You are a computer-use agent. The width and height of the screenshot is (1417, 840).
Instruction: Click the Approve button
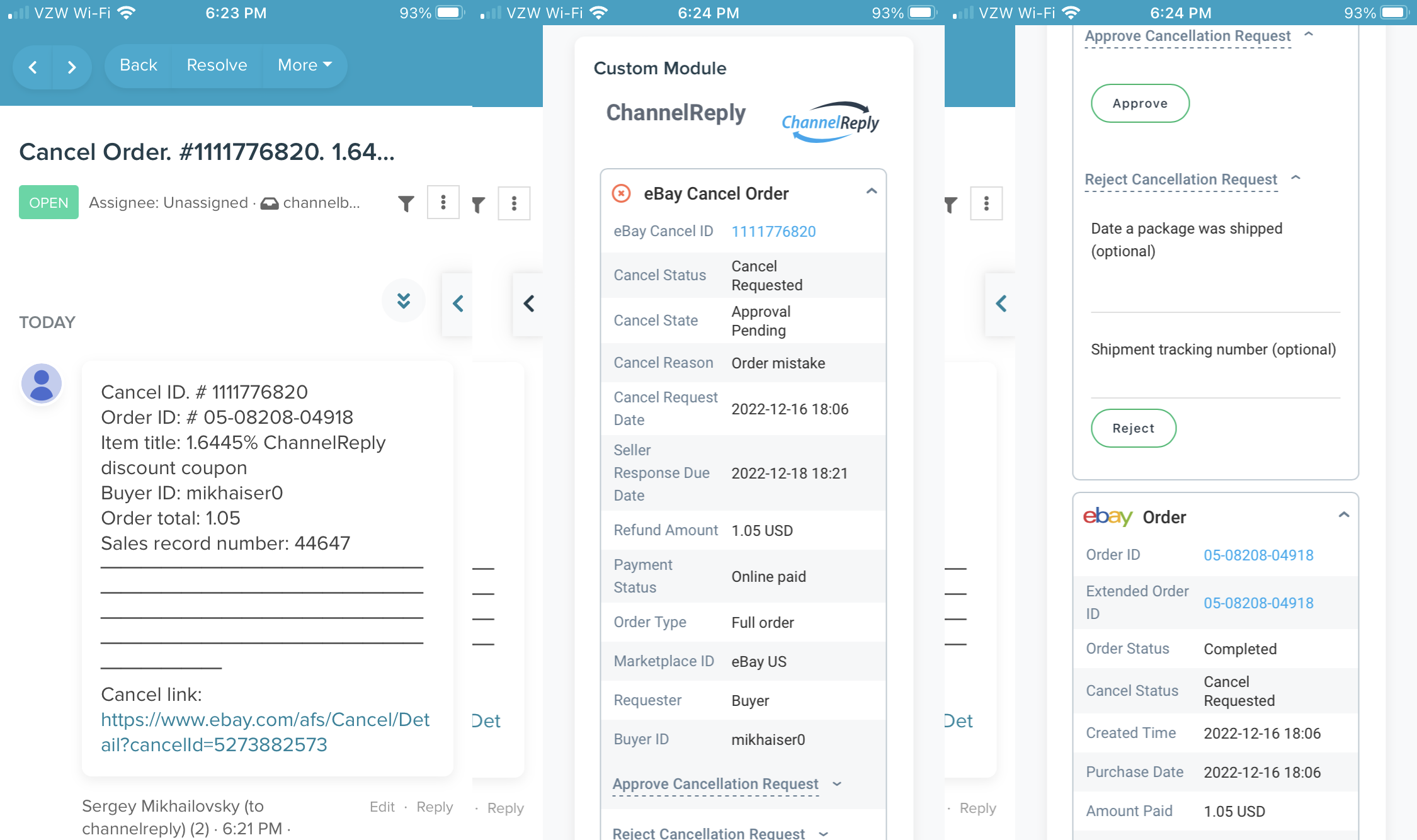click(1140, 103)
